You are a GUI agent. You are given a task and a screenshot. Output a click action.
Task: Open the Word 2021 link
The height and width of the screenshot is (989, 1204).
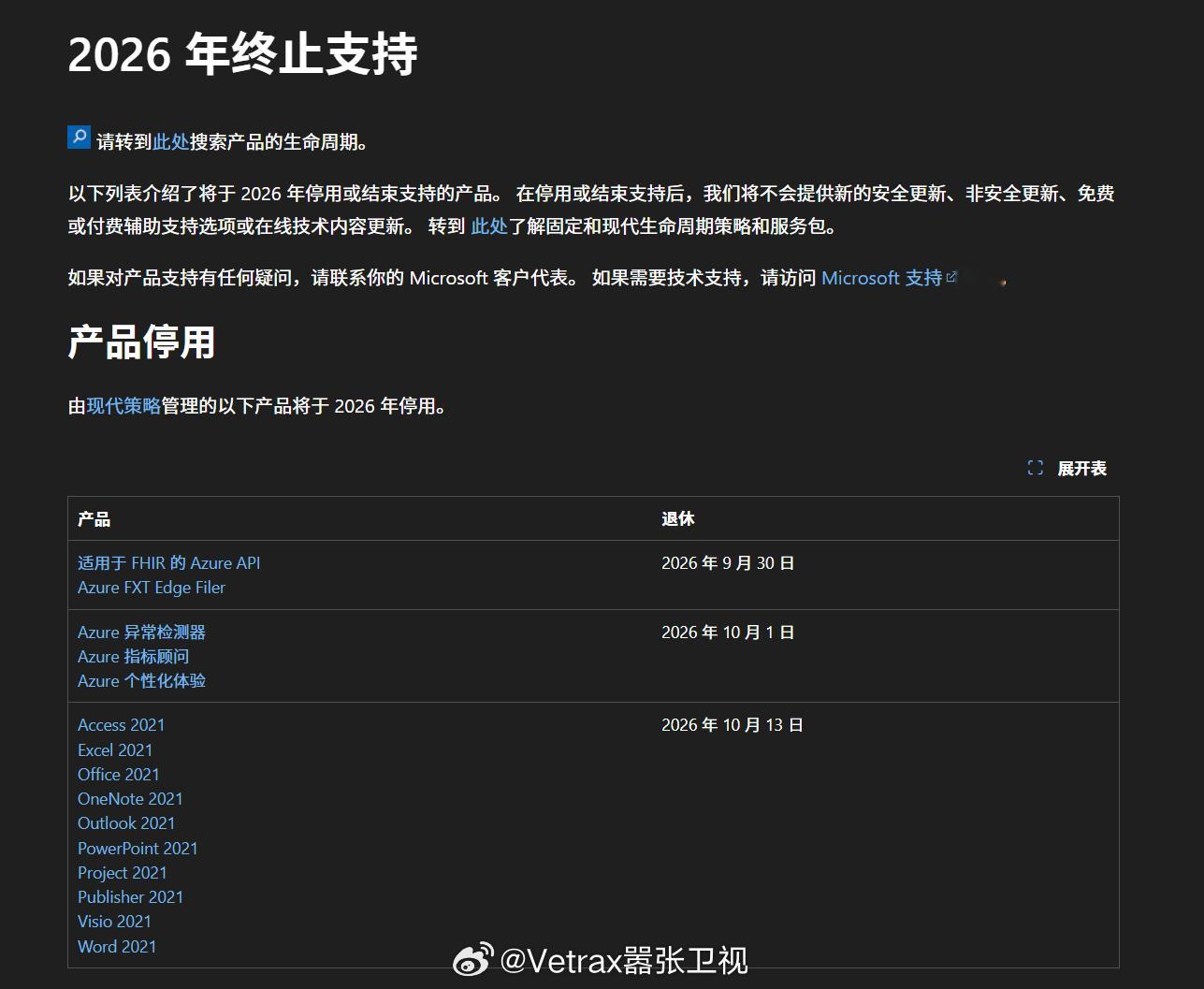[117, 947]
